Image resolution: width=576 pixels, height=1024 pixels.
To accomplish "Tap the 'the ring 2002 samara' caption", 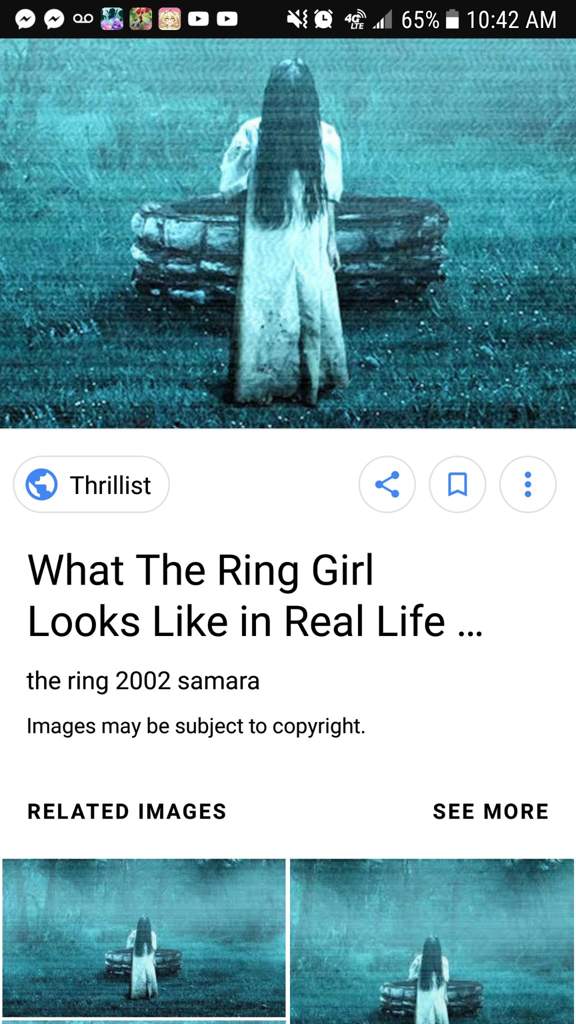I will [x=143, y=681].
